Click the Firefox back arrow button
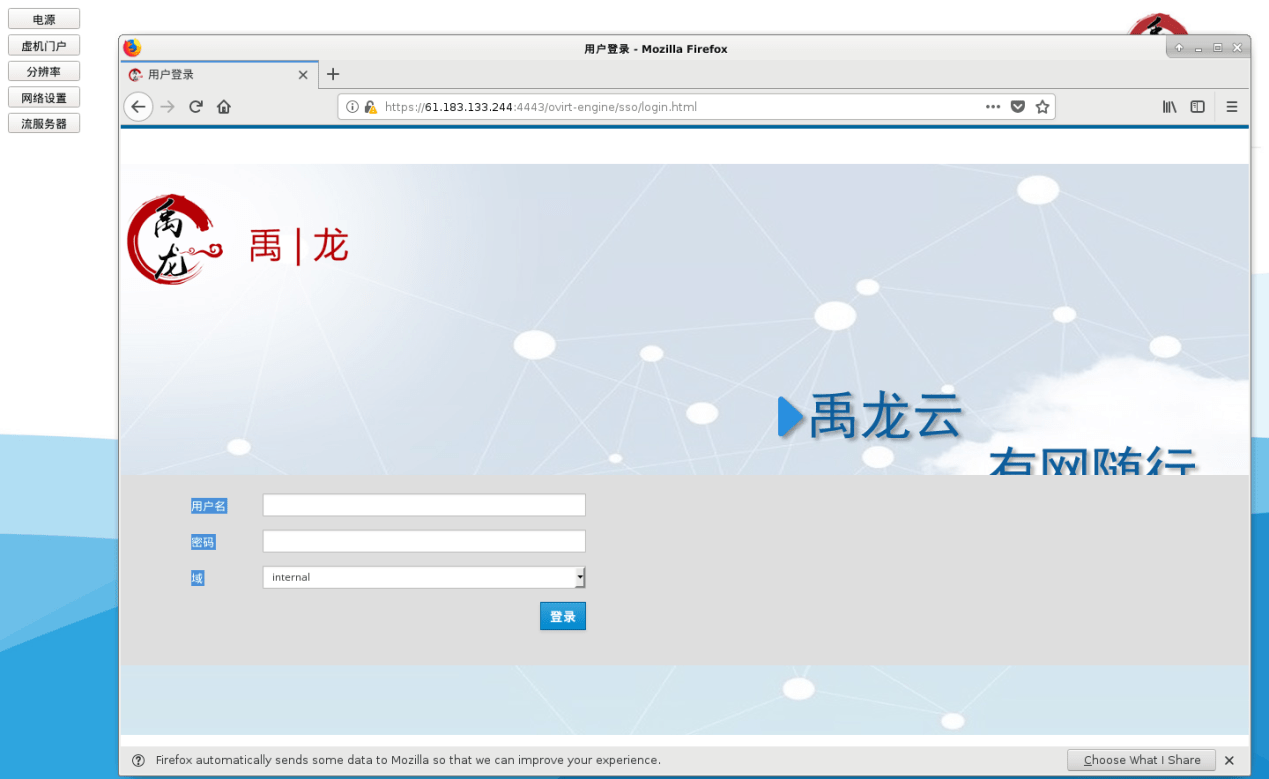 coord(138,107)
